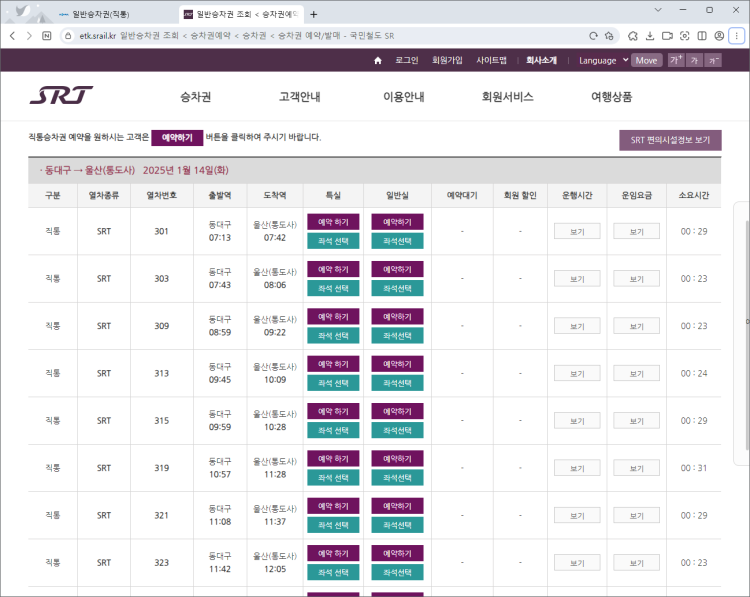Reserve 일반실 for train 323

pos(397,553)
